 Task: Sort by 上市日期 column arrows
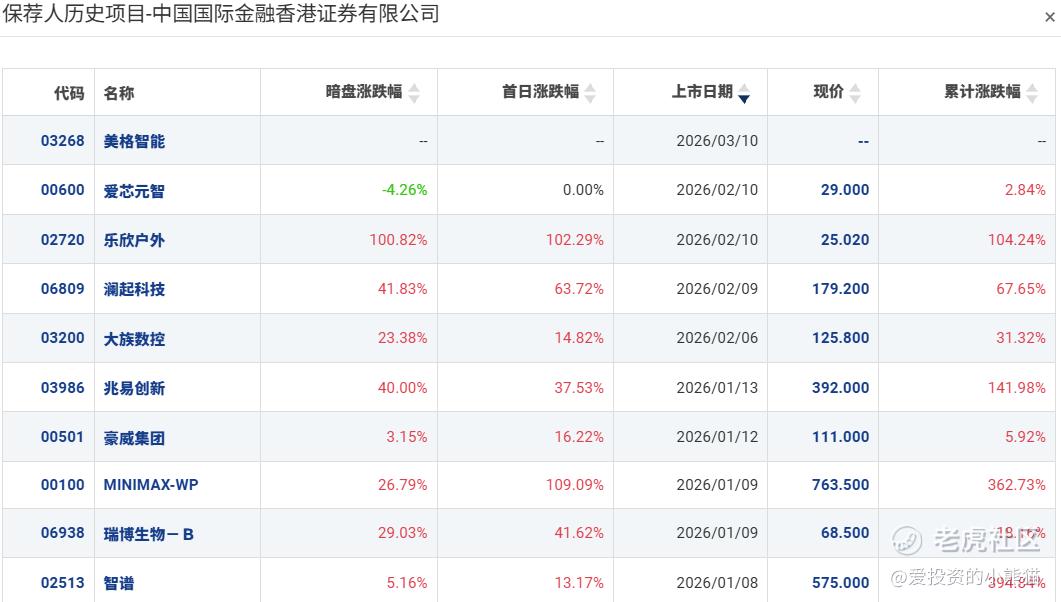[744, 93]
